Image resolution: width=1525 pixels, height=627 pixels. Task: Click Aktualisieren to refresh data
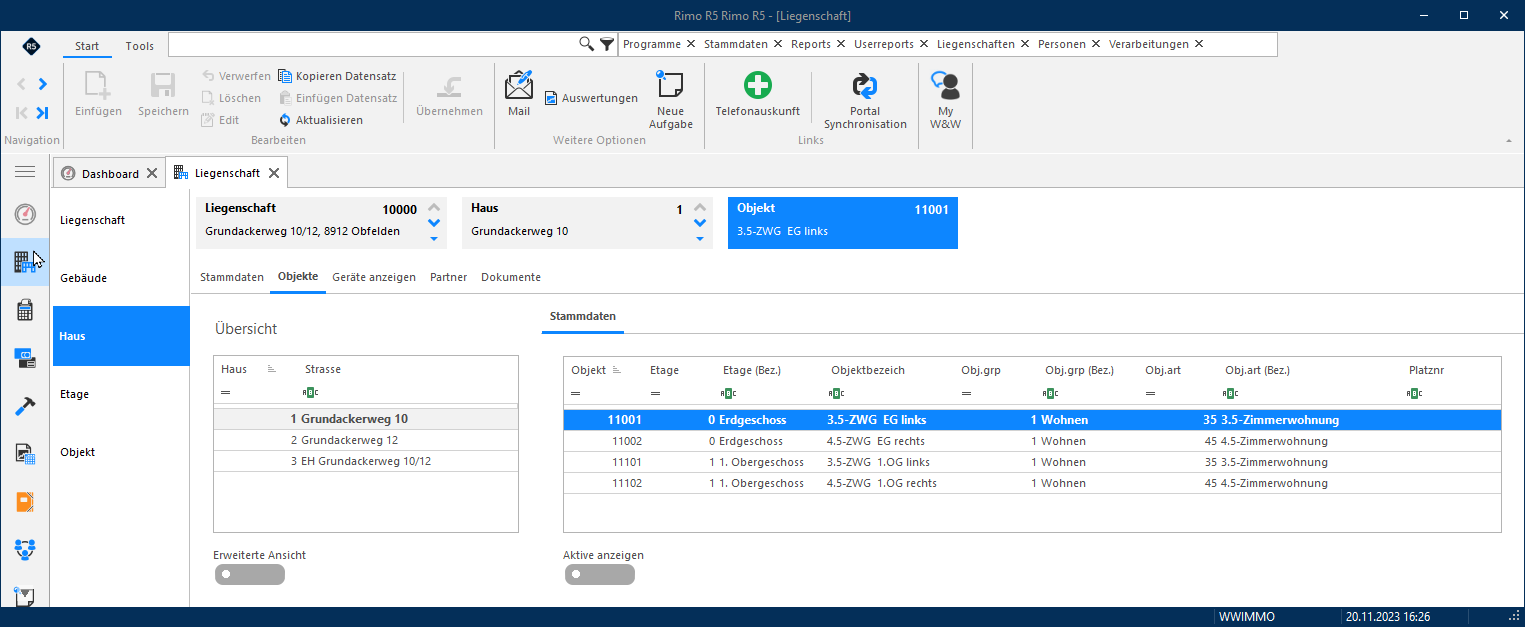click(321, 120)
